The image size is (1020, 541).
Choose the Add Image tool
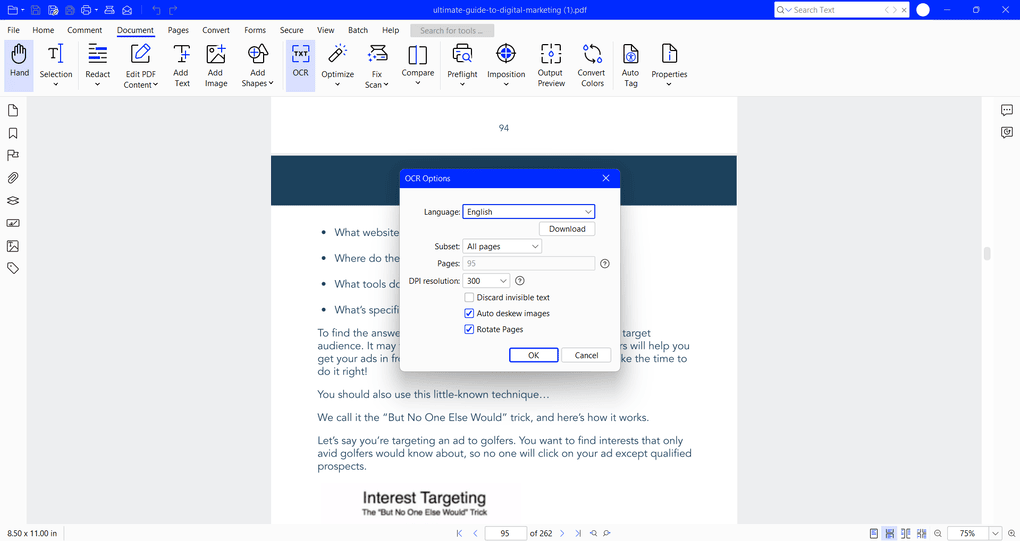pyautogui.click(x=215, y=65)
